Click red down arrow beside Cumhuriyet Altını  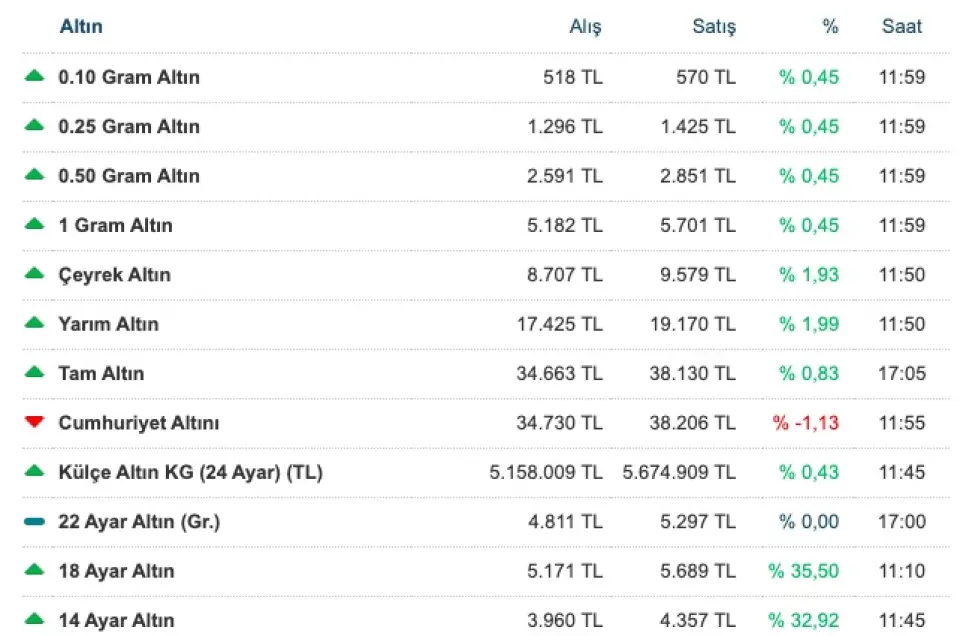(35, 422)
